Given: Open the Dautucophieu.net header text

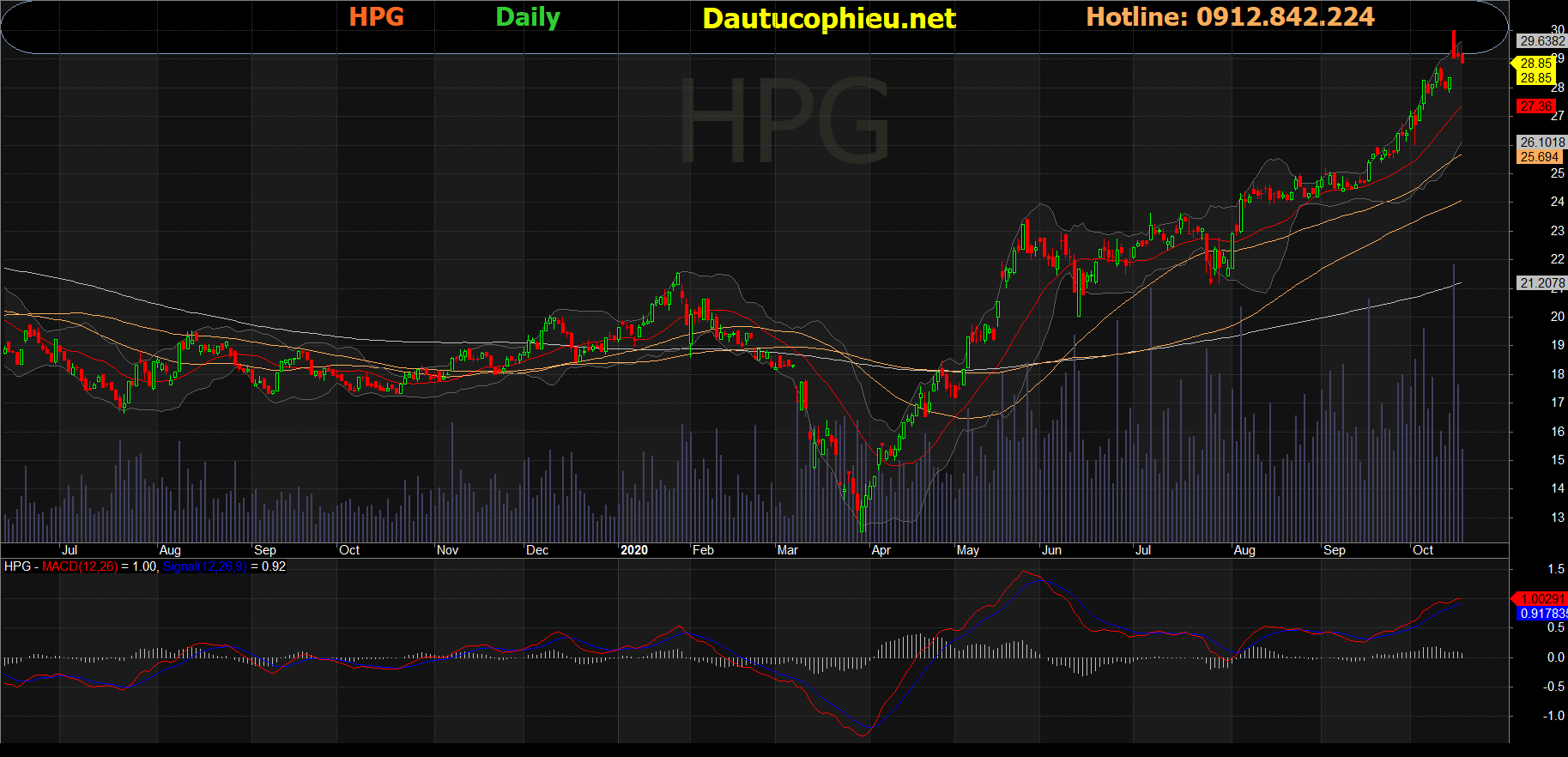Looking at the screenshot, I should click(828, 18).
